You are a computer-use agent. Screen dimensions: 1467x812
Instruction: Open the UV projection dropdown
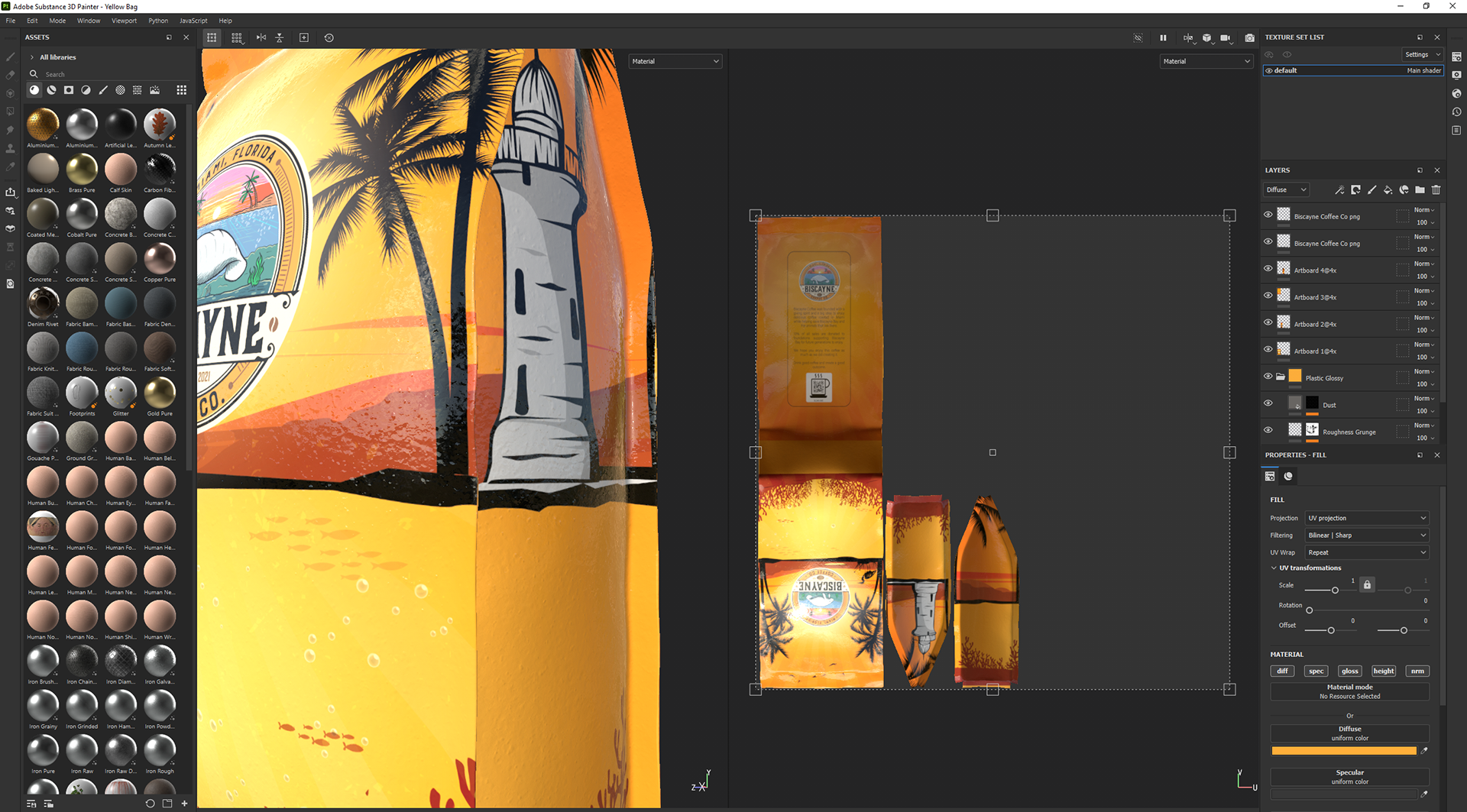point(1367,518)
